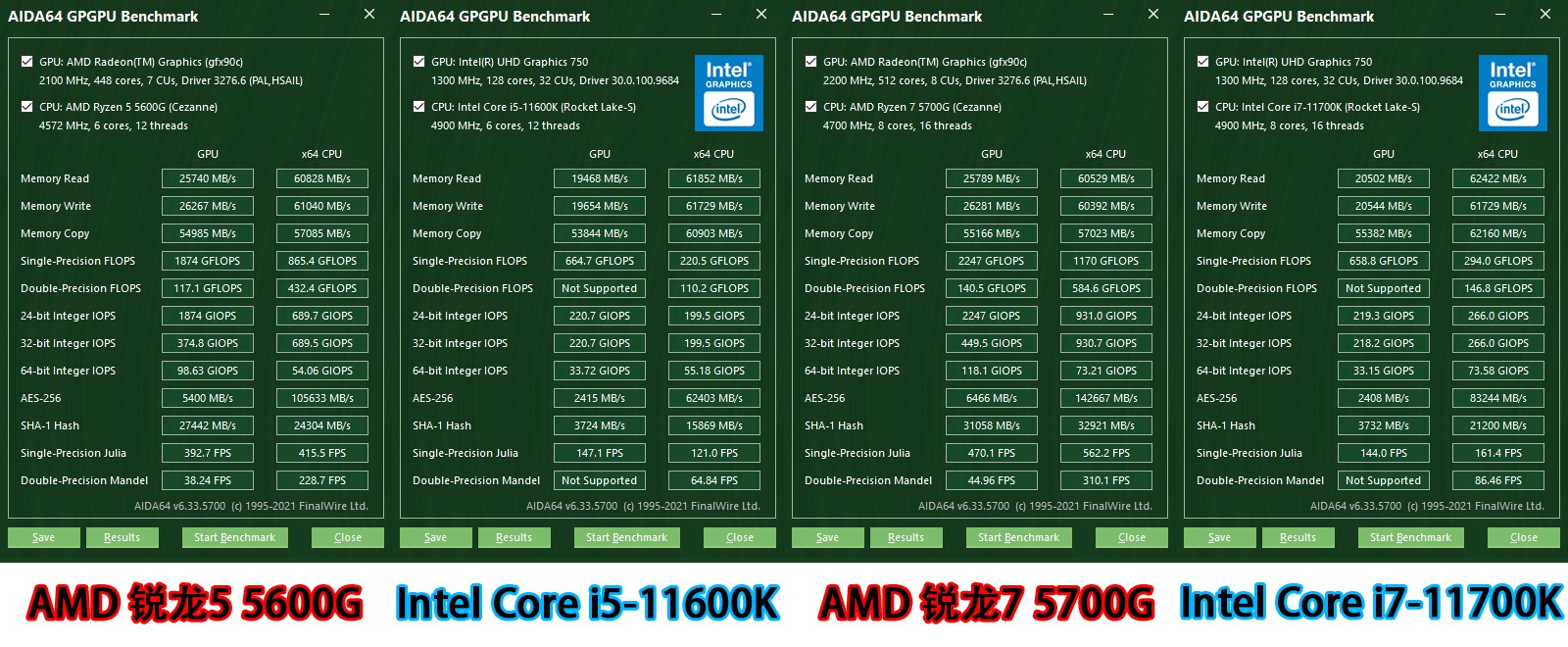
Task: Toggle GPU UHD Graphics 750 checkbox in i7-11700K window
Action: pos(1203,61)
